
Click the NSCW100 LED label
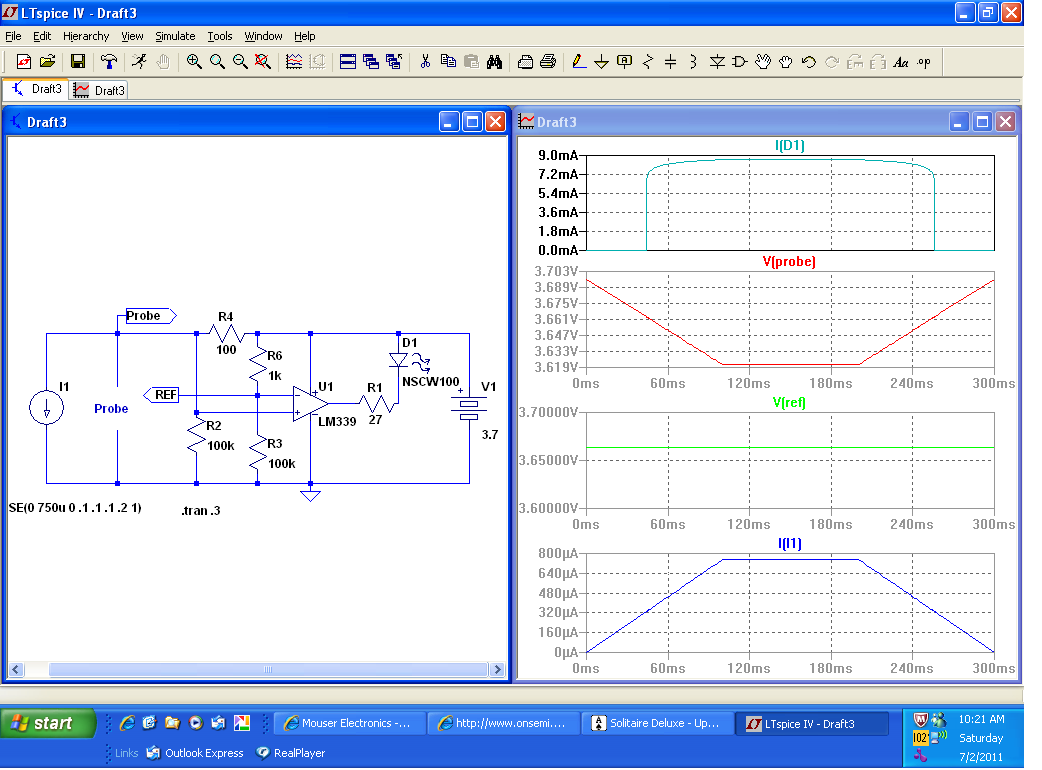pyautogui.click(x=431, y=381)
